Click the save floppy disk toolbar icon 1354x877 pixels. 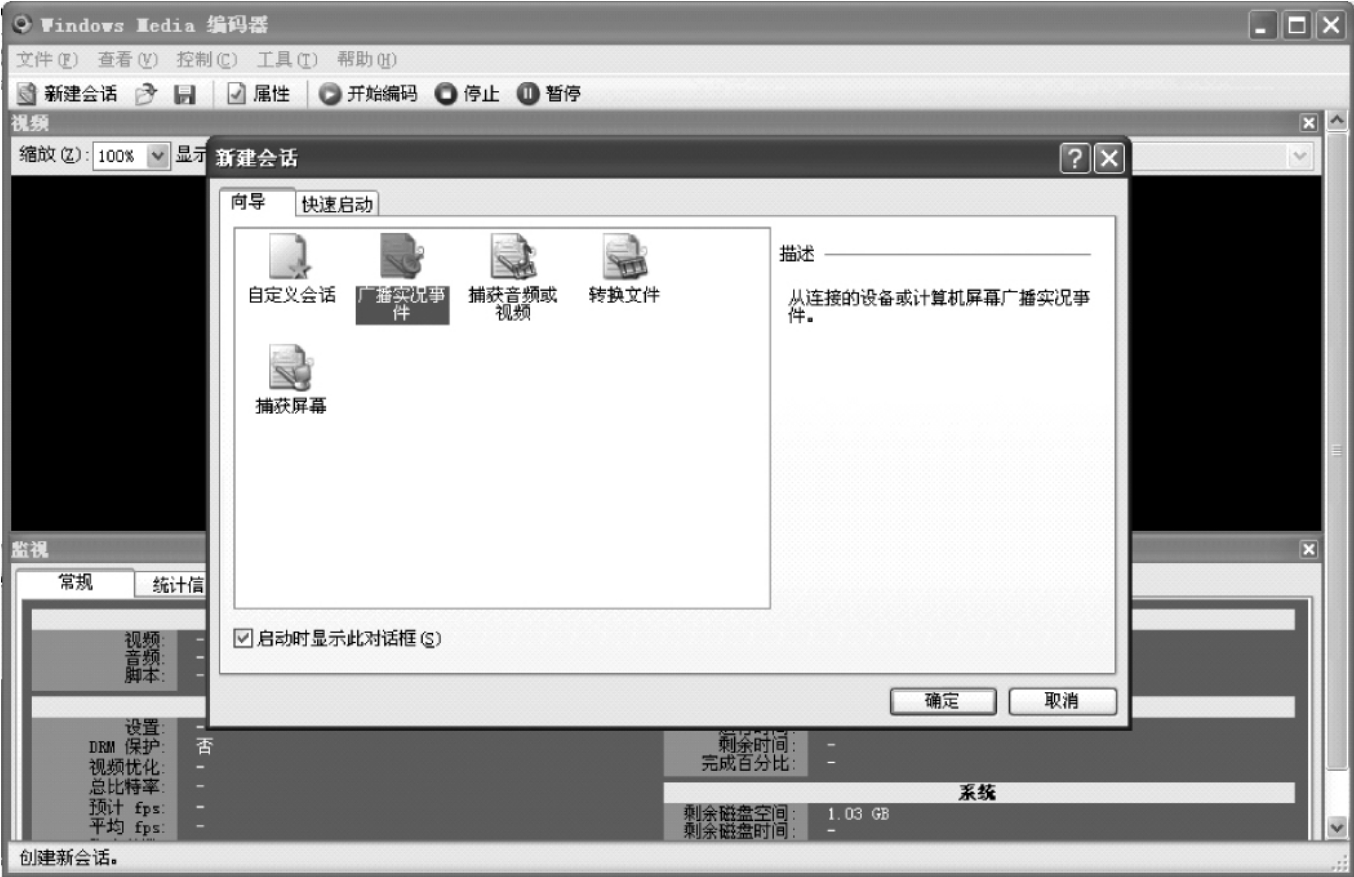[183, 94]
